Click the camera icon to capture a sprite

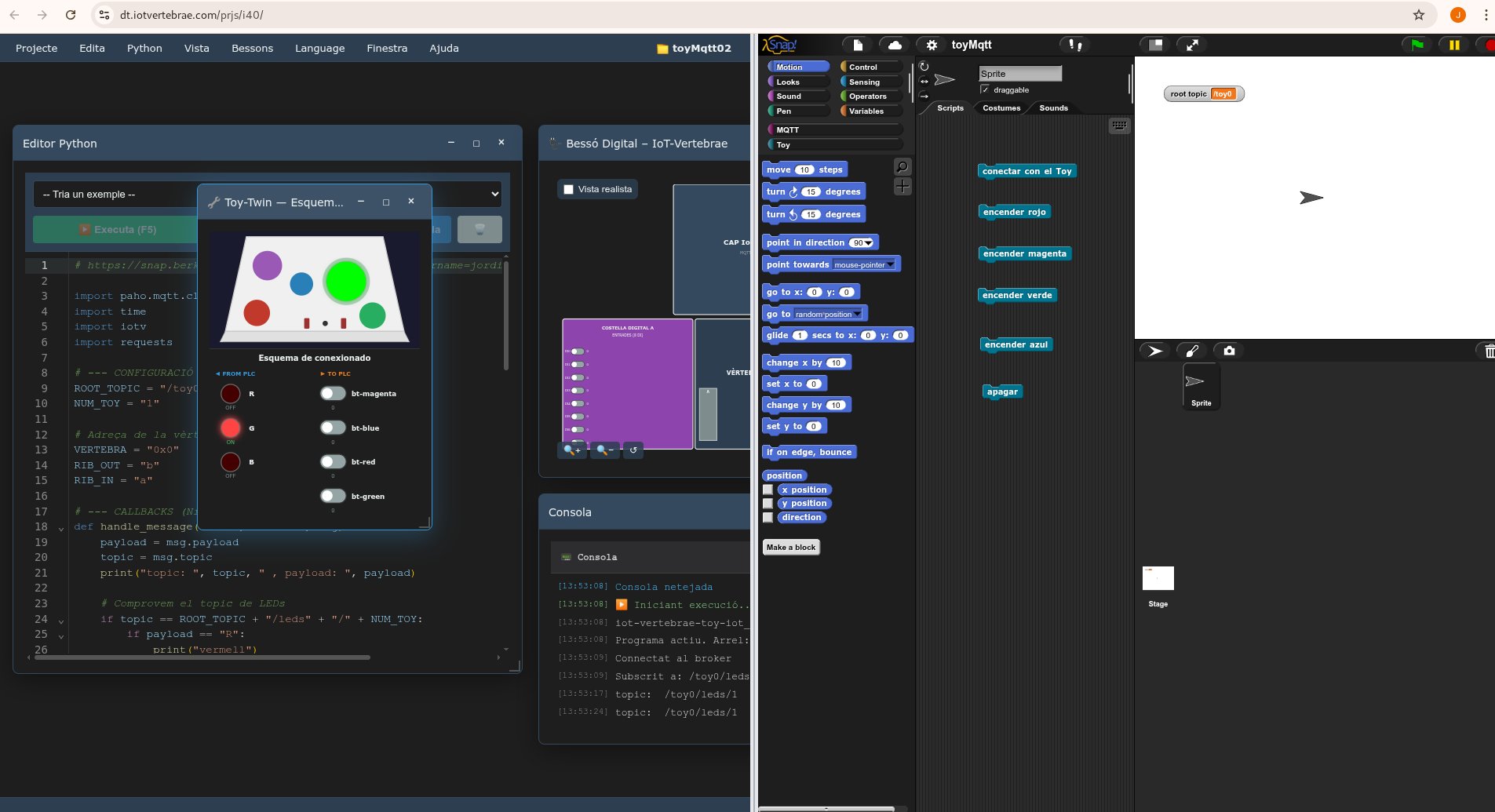1228,351
